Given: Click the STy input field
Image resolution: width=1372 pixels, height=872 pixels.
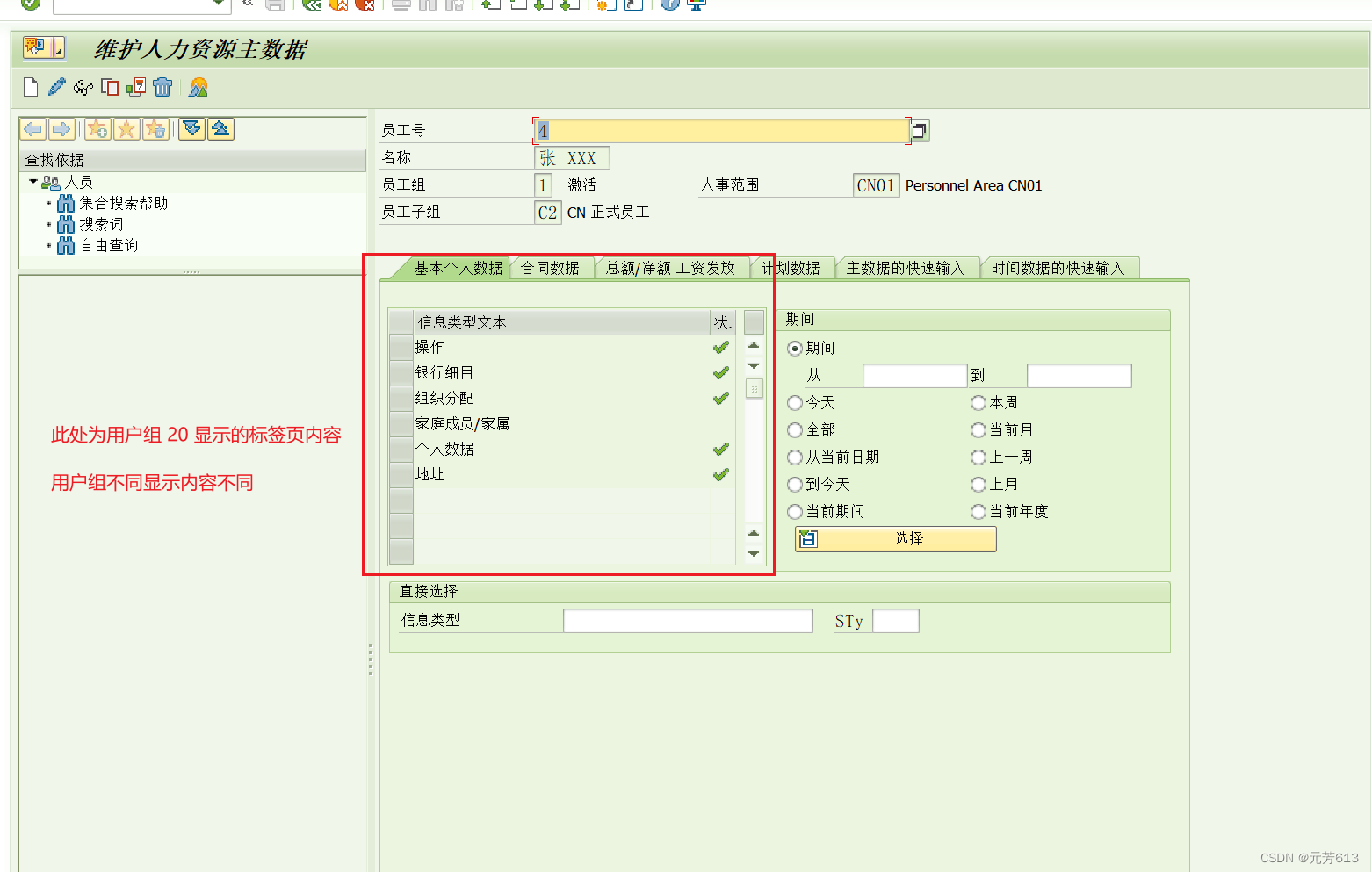Looking at the screenshot, I should (895, 621).
